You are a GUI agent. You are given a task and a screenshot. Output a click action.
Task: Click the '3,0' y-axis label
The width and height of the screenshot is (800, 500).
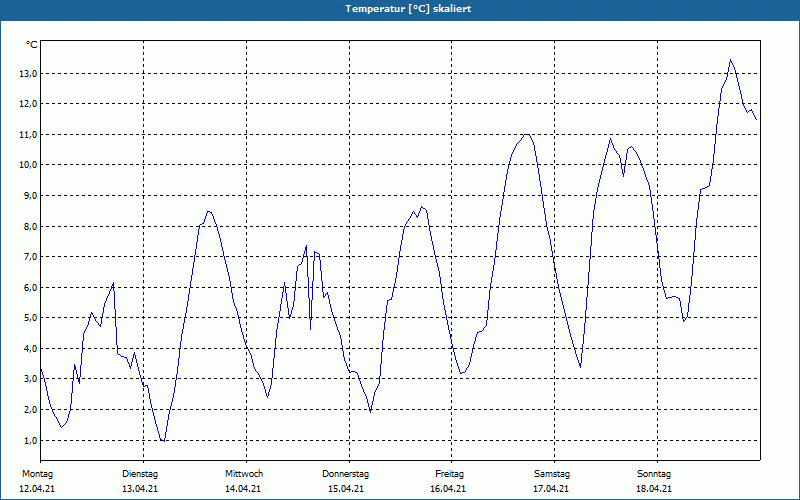coord(30,379)
